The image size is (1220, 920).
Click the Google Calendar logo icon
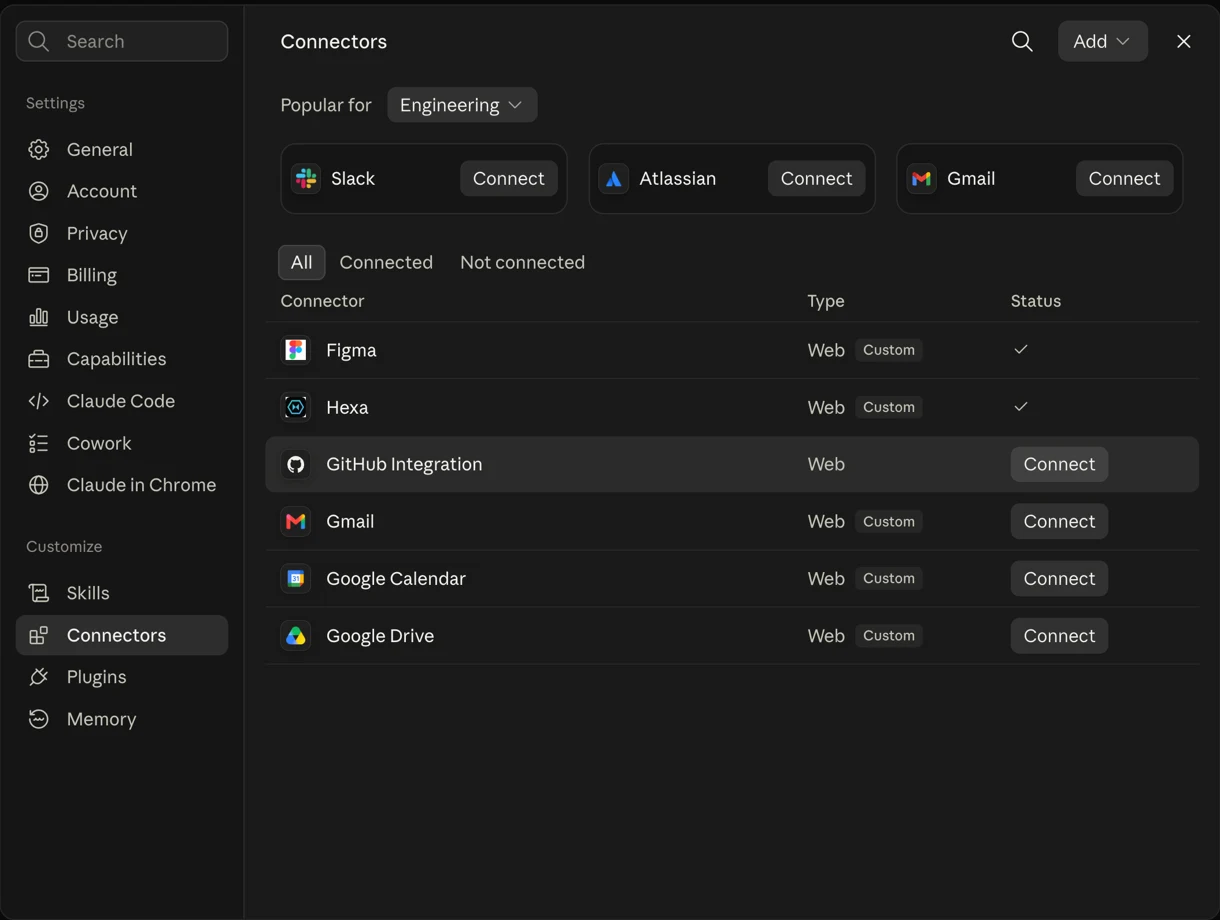point(296,578)
